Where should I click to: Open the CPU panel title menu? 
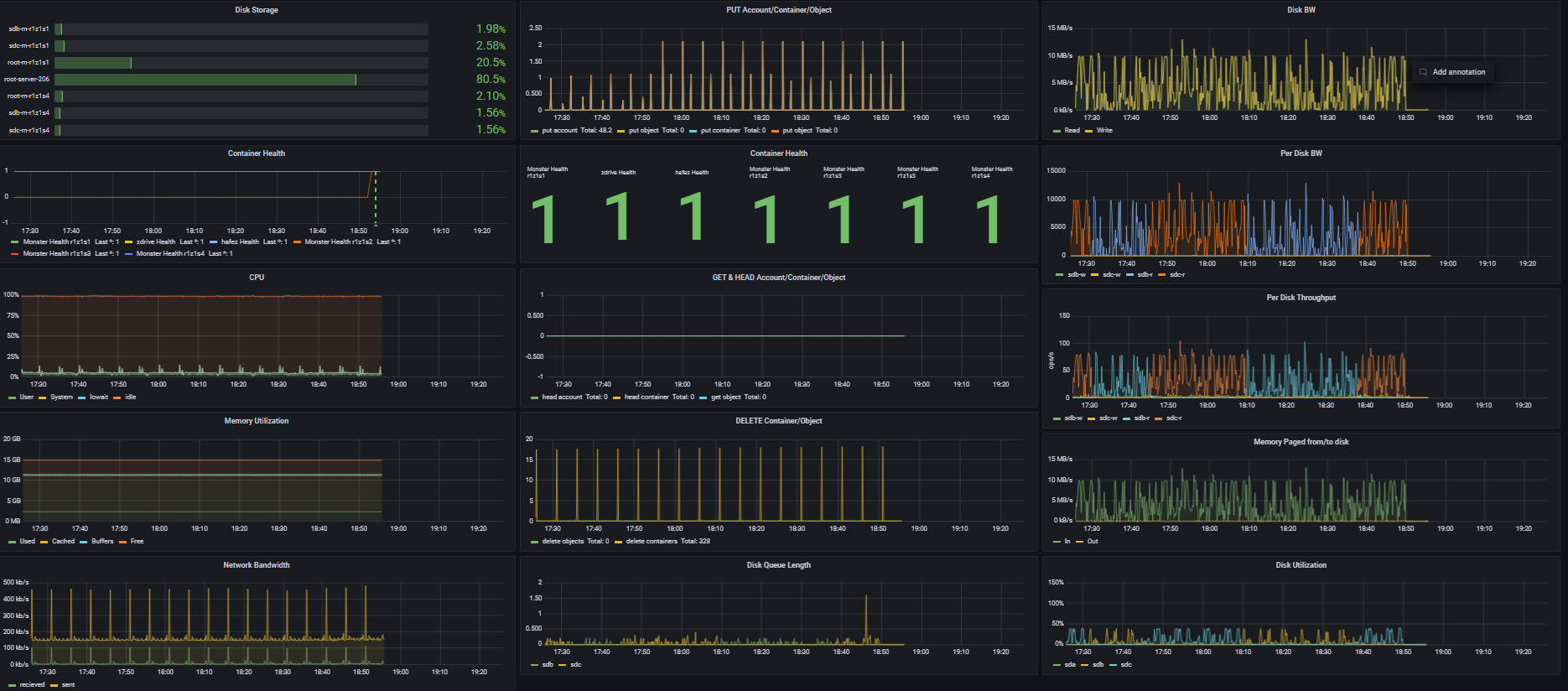click(x=257, y=278)
